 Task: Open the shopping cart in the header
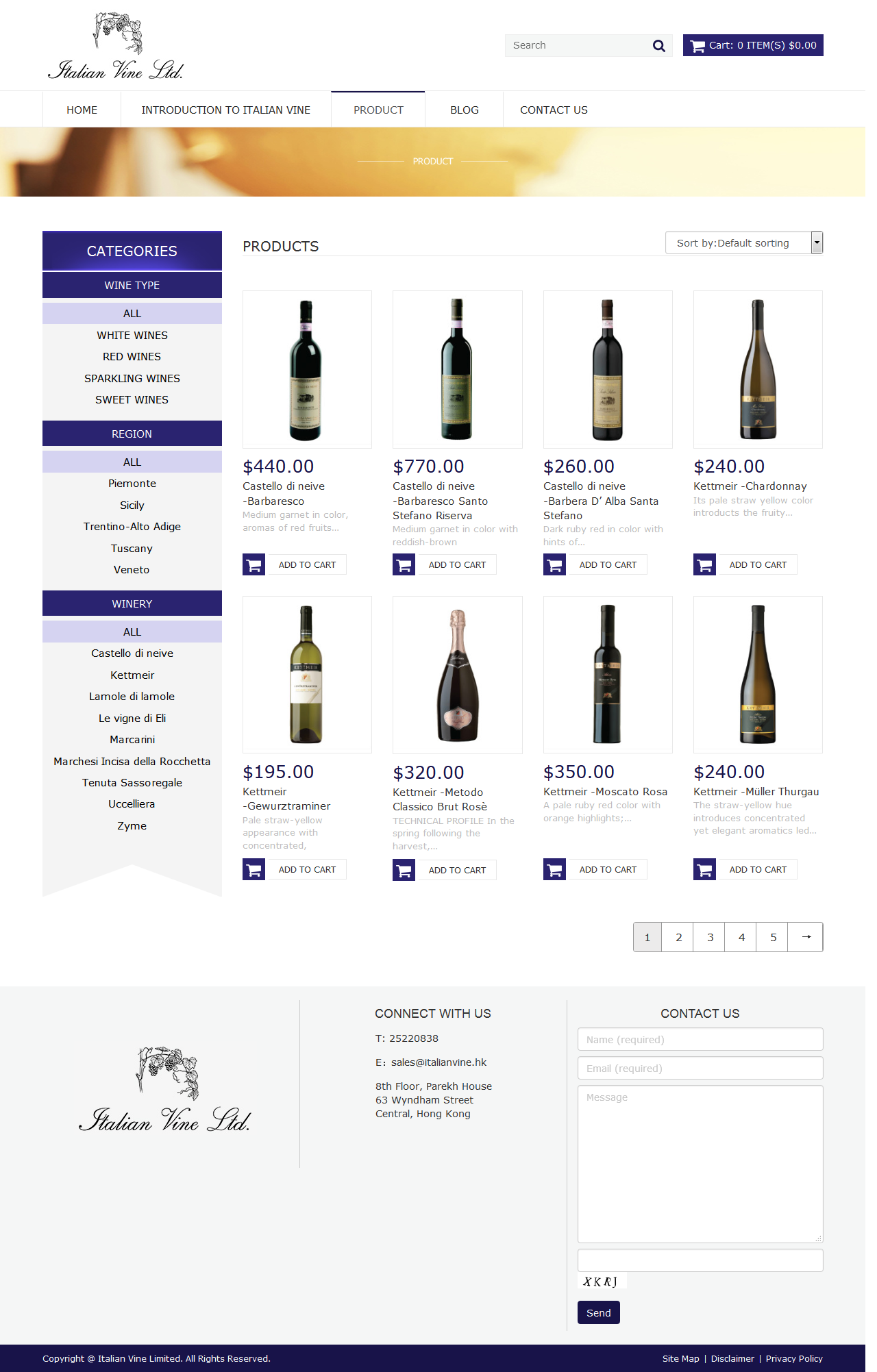click(753, 45)
